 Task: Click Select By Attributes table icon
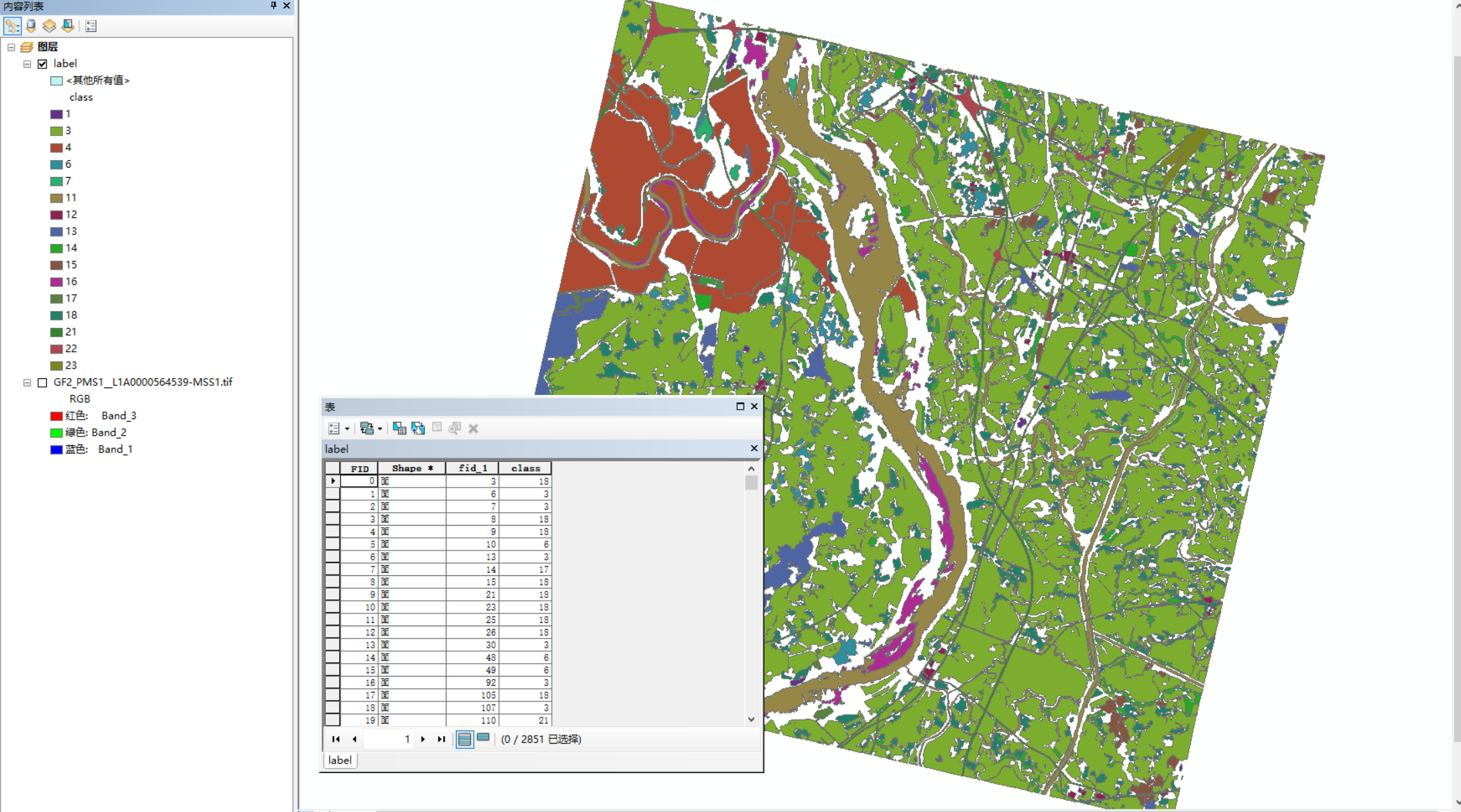pos(400,428)
